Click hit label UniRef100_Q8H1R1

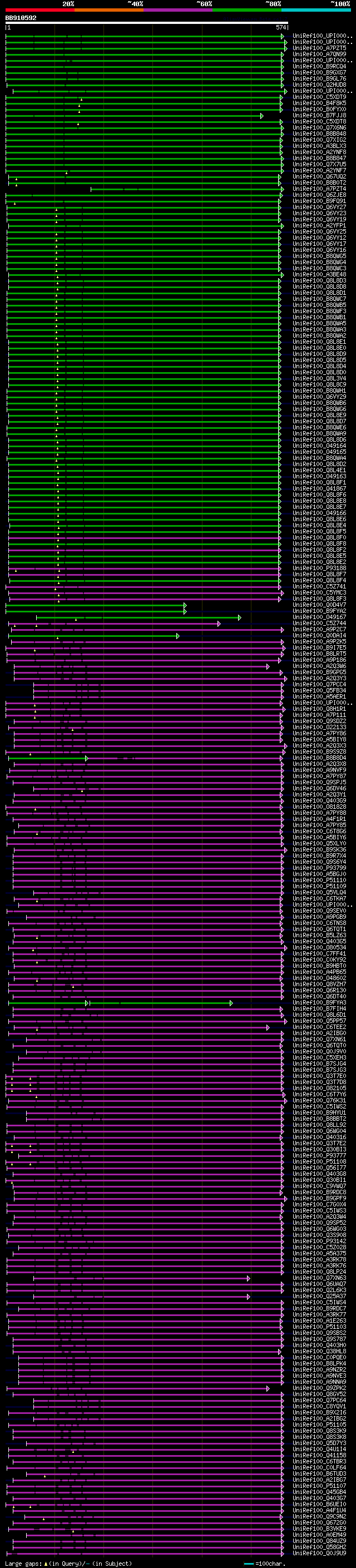pyautogui.click(x=319, y=709)
